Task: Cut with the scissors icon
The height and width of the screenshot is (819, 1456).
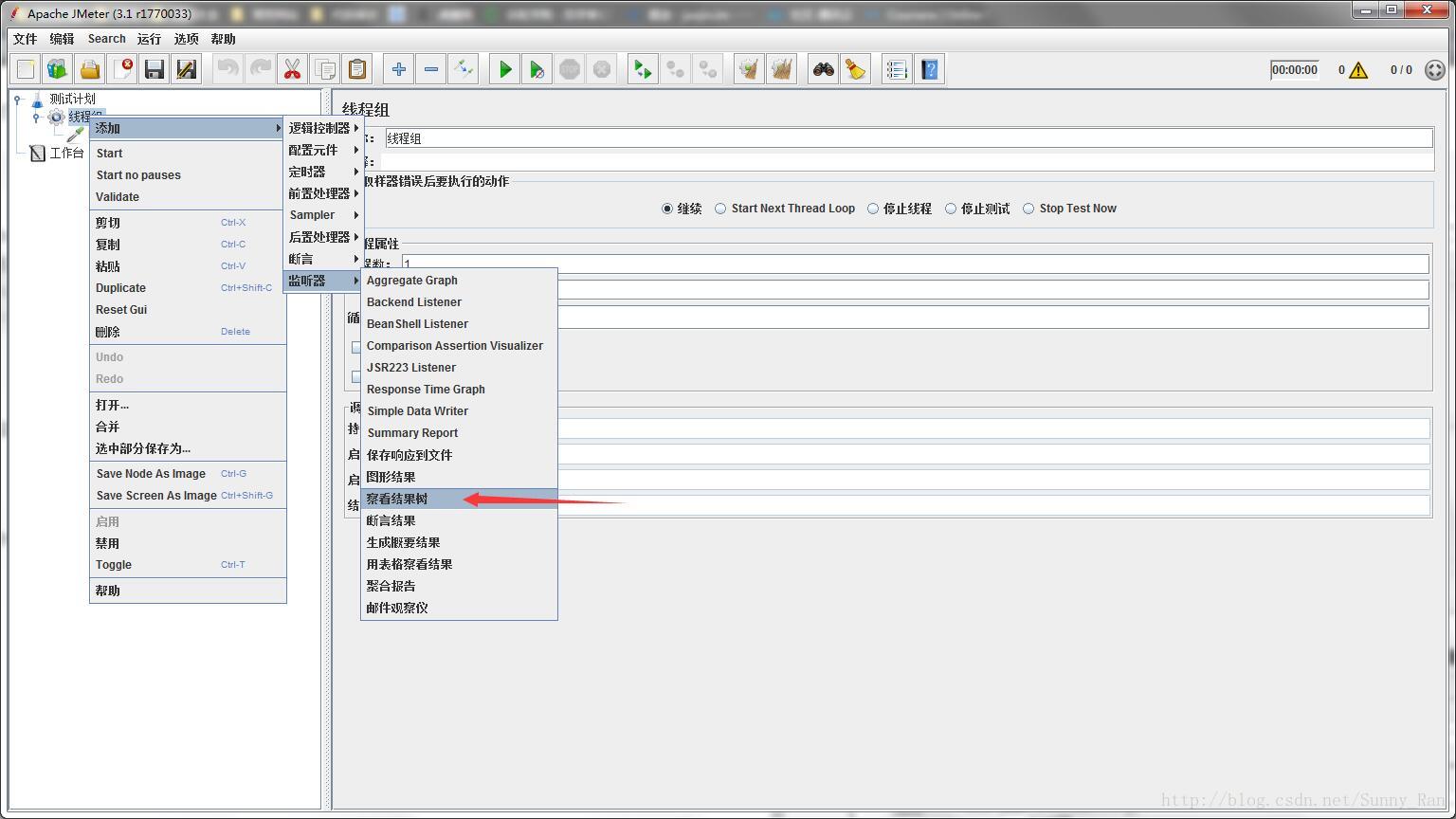Action: point(293,69)
